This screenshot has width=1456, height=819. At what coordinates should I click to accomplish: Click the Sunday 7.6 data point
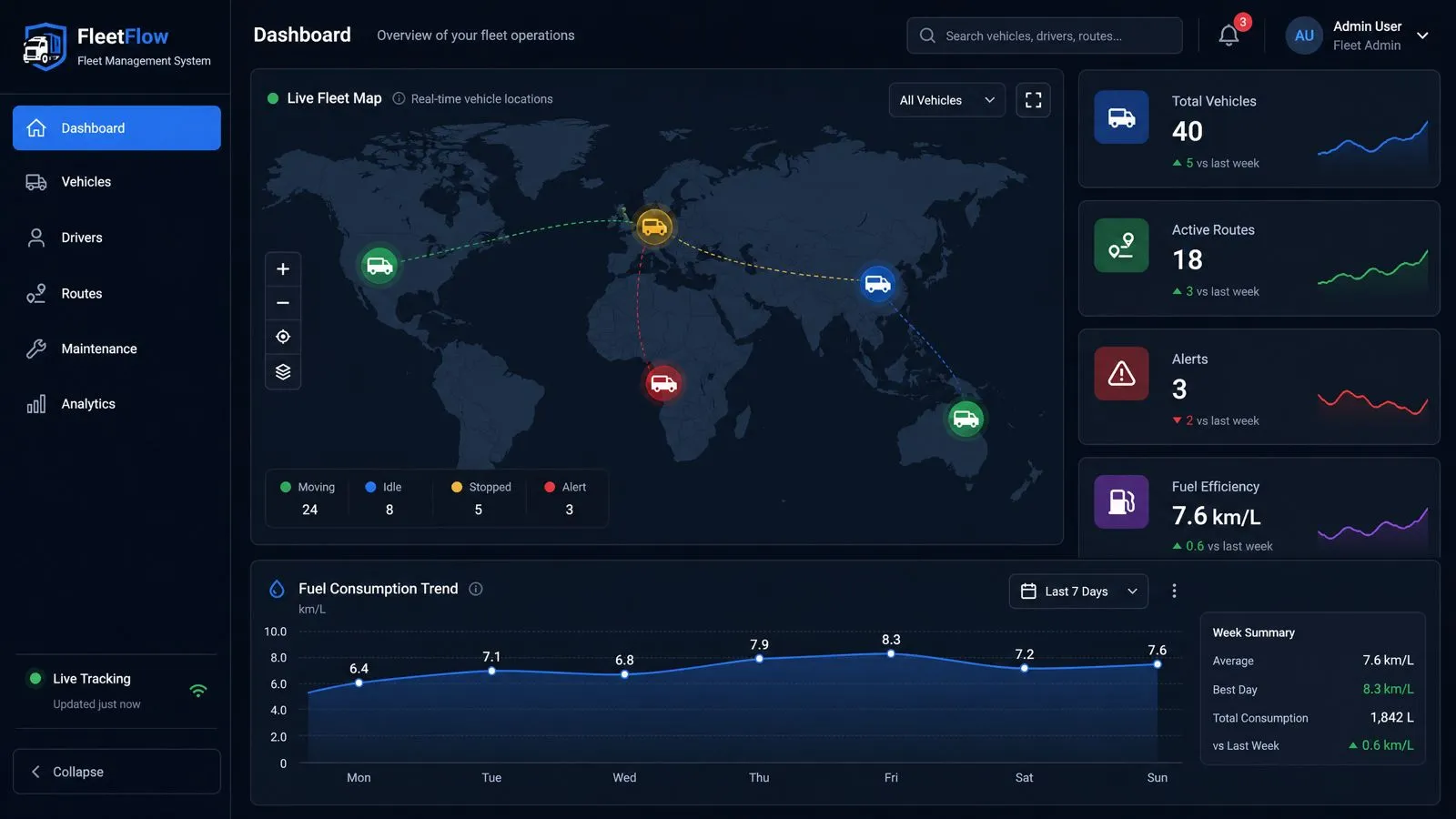1158,664
